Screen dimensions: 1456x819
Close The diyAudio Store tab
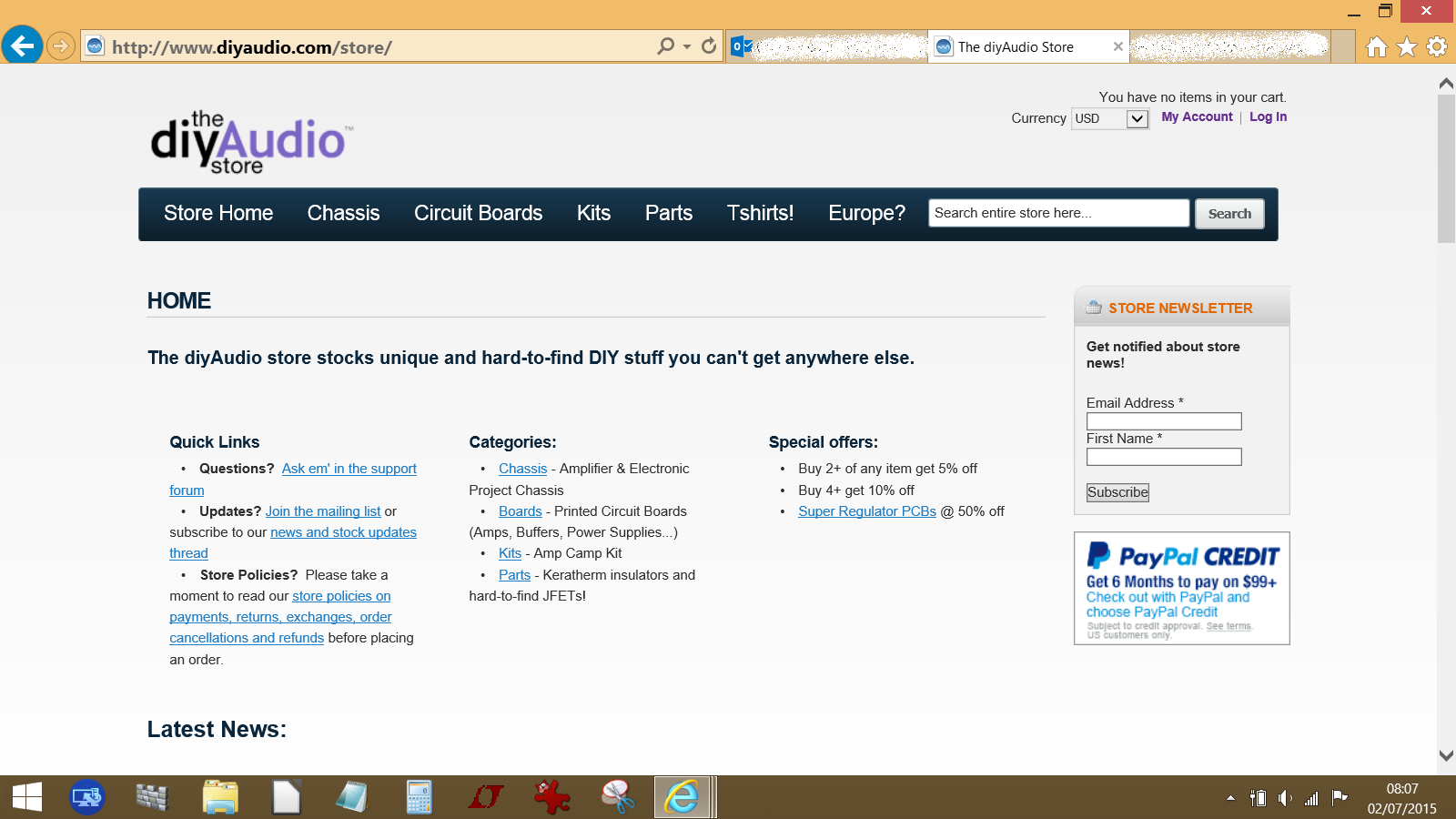(x=1118, y=46)
